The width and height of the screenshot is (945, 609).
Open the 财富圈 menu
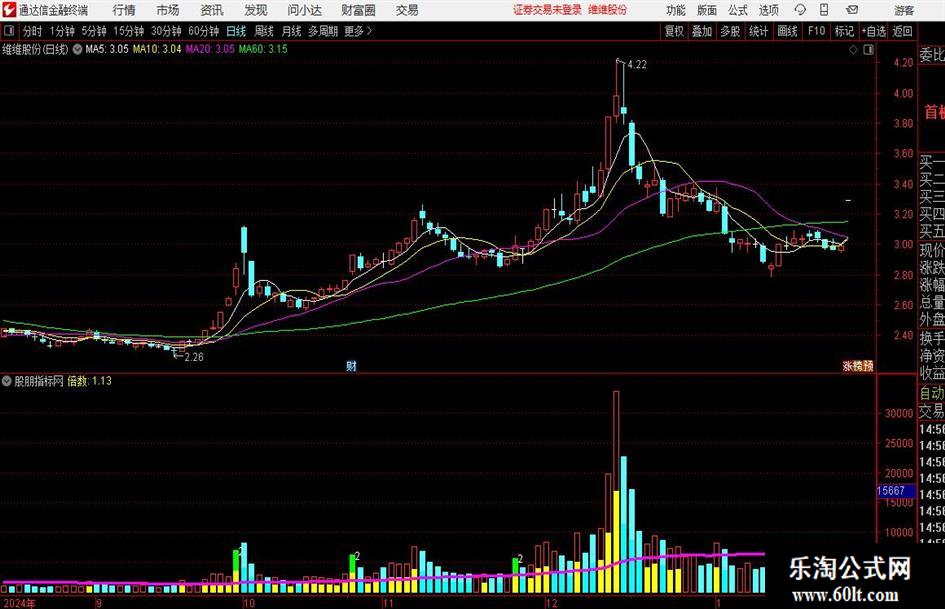click(x=358, y=10)
